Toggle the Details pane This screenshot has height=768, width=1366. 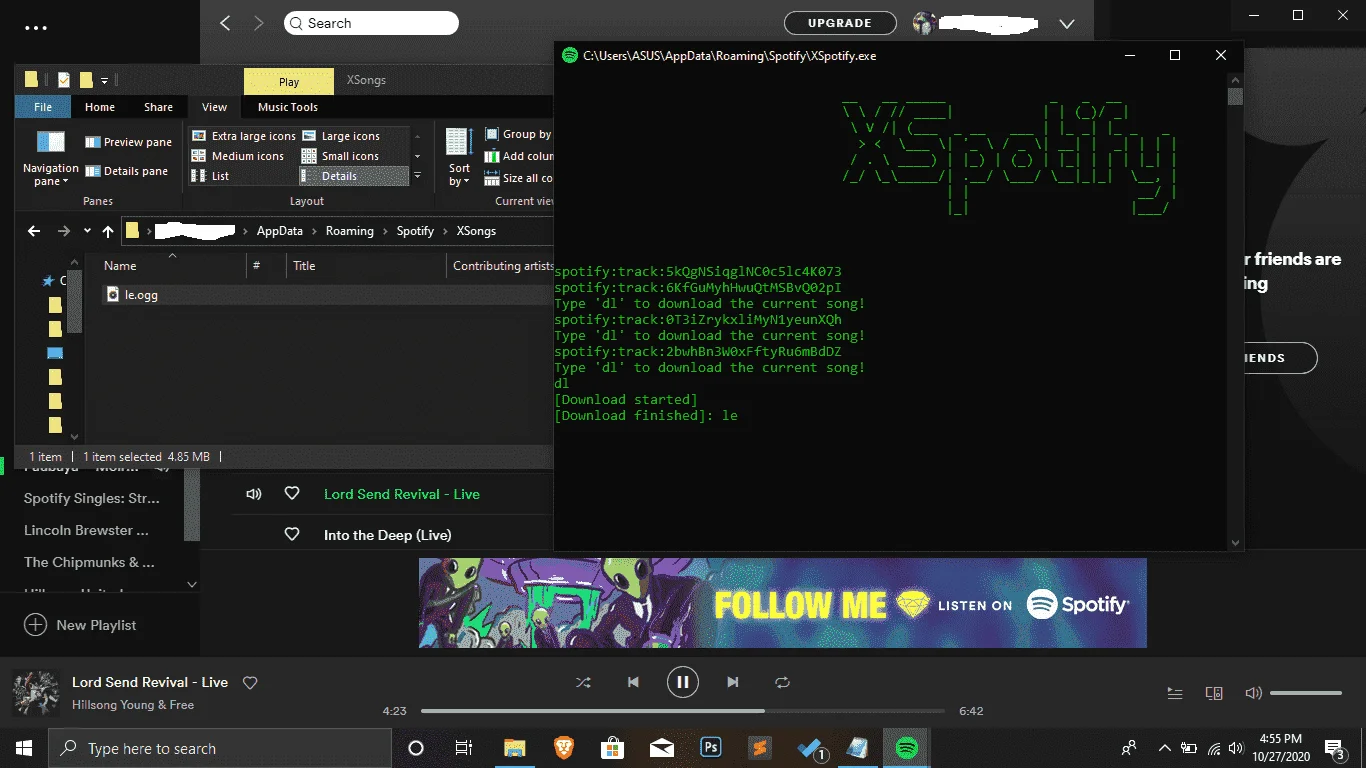click(x=126, y=171)
